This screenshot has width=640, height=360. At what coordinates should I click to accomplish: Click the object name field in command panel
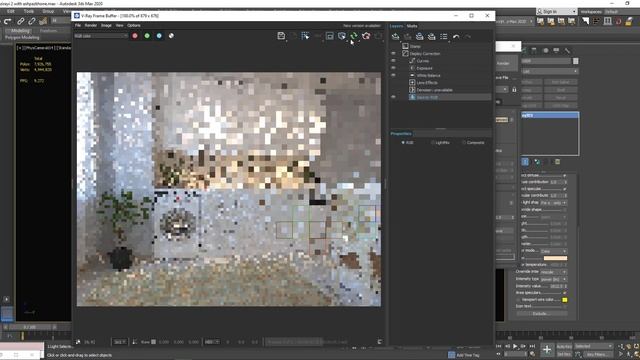(x=546, y=61)
